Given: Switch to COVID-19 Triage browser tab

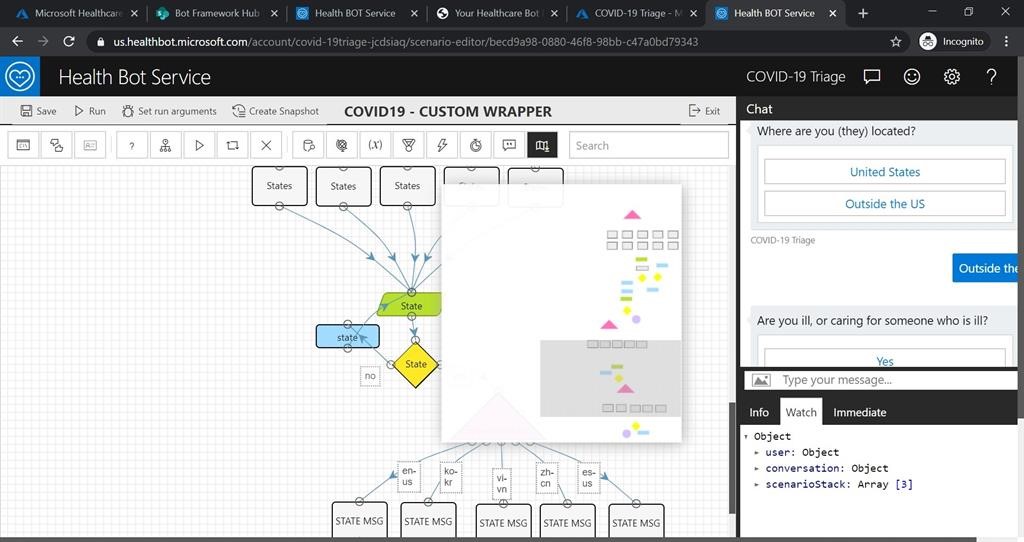Looking at the screenshot, I should pos(637,13).
